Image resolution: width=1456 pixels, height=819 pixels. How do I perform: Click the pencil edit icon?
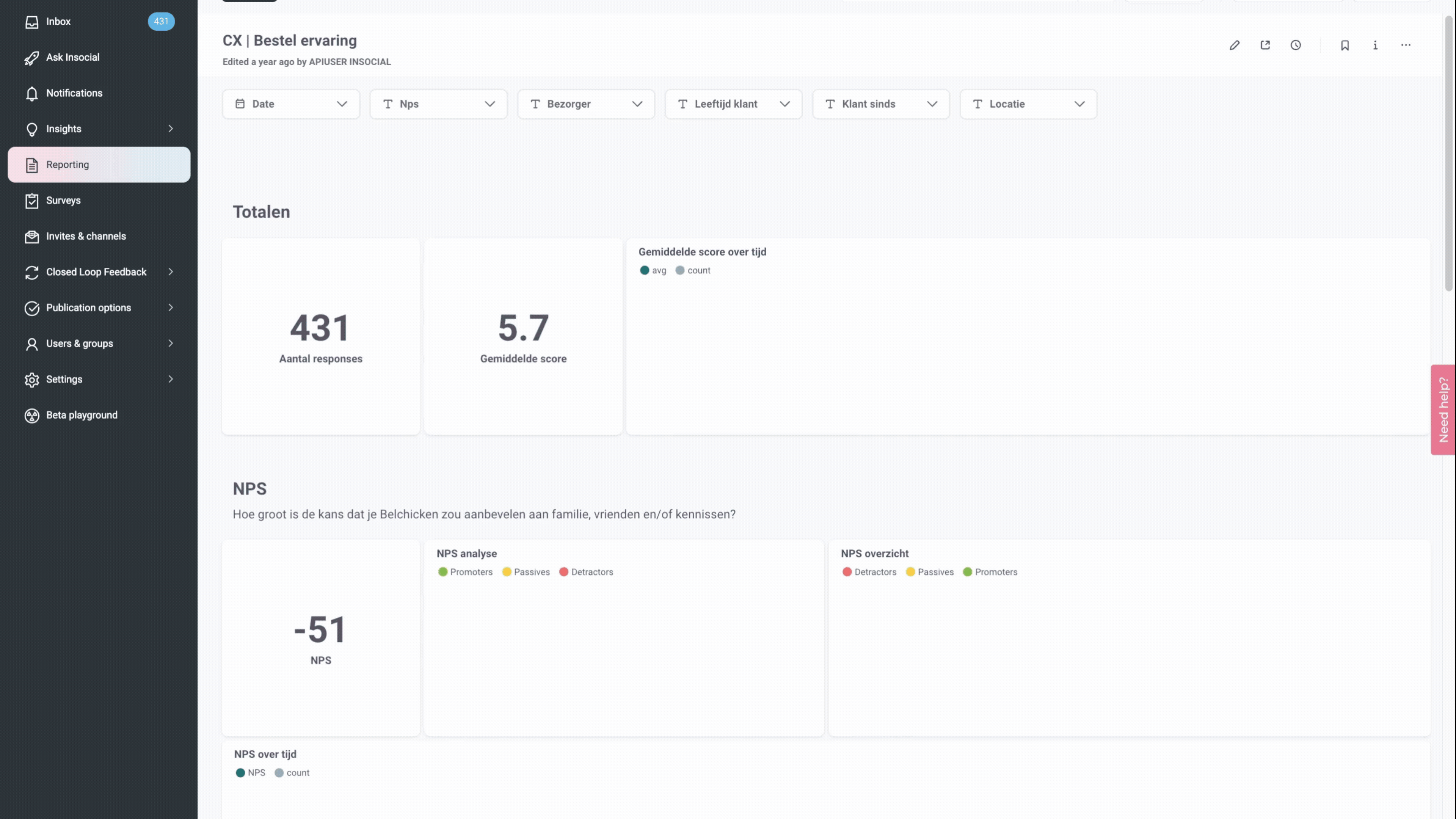tap(1235, 45)
